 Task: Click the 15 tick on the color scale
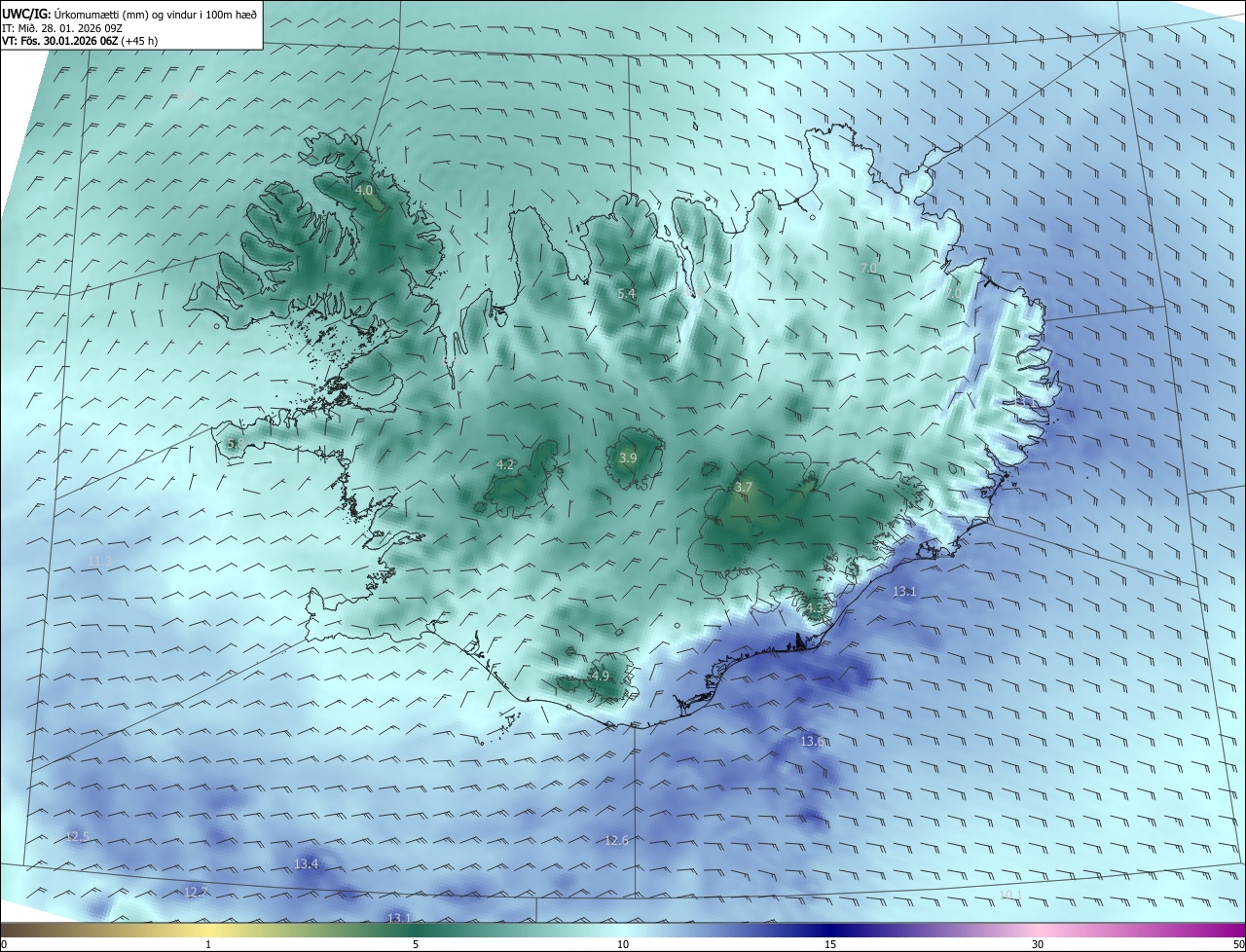click(830, 945)
